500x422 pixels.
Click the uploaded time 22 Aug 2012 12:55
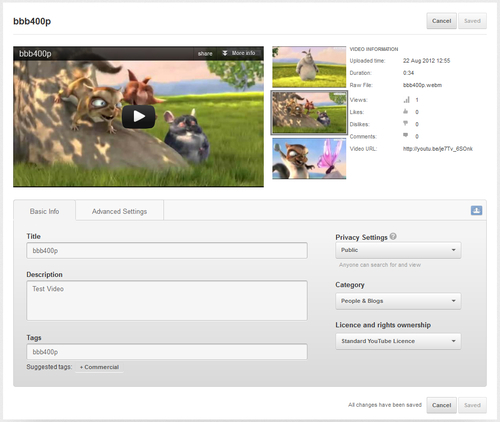coord(426,61)
